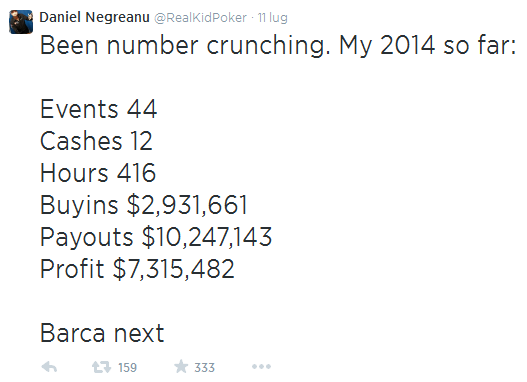Screen dimensions: 527x382
Task: Click the 'Been number' opening words
Action: click(119, 45)
